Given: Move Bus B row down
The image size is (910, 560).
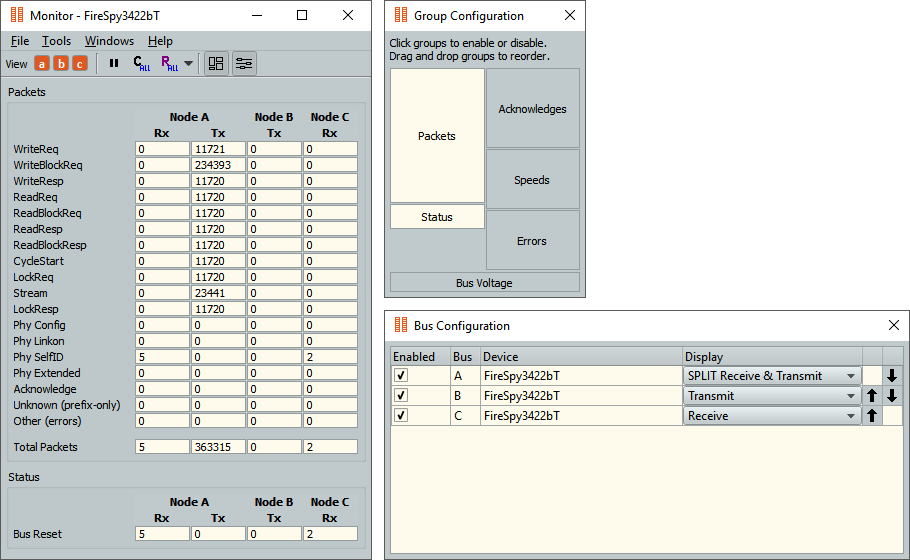Looking at the screenshot, I should [x=892, y=396].
